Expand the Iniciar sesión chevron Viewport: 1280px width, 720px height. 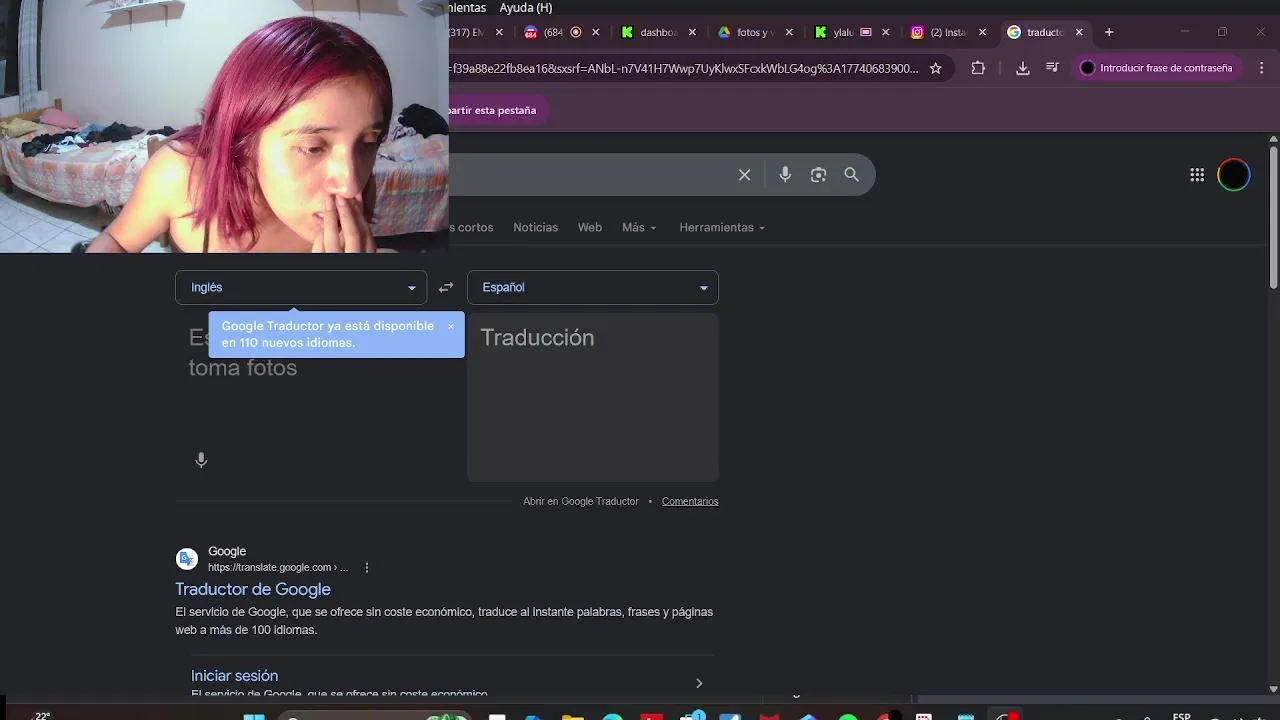pos(699,683)
